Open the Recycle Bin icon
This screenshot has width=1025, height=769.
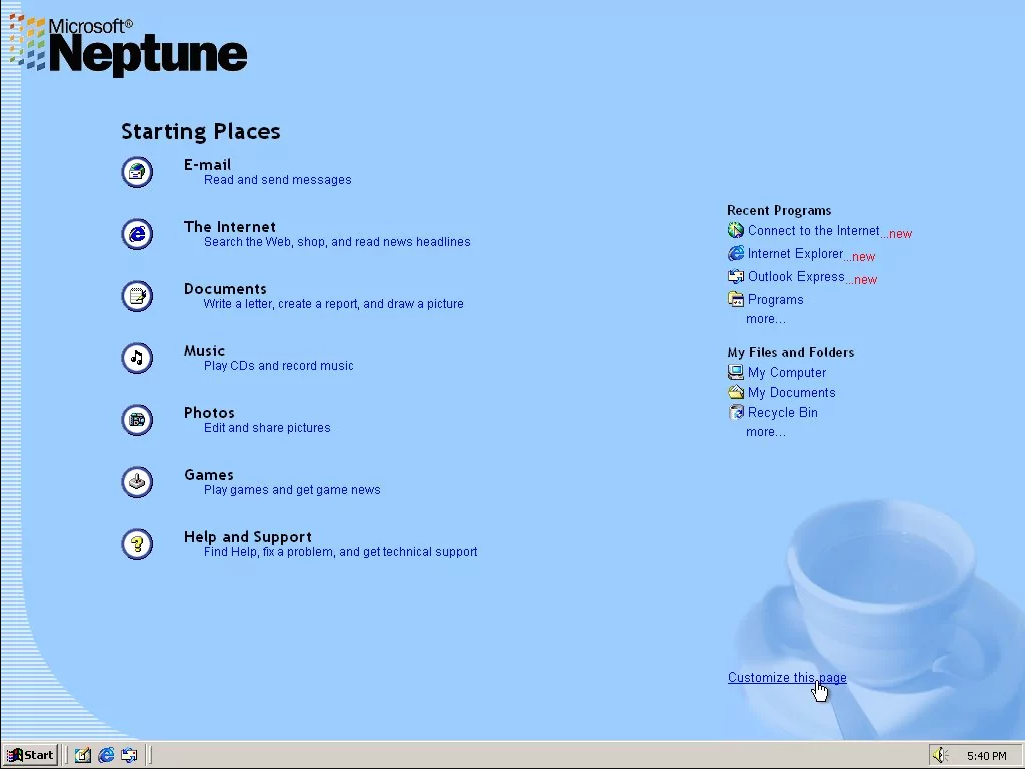736,412
